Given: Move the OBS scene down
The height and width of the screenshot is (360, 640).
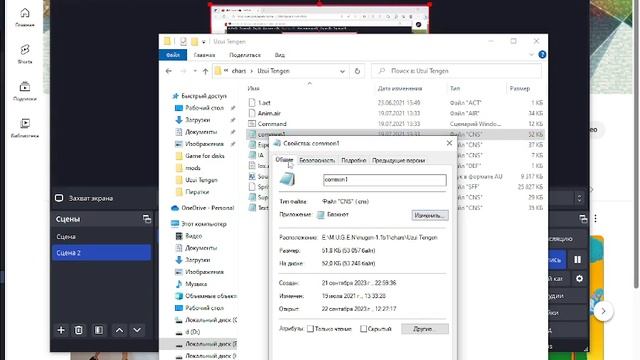Looking at the screenshot, I should point(137,330).
